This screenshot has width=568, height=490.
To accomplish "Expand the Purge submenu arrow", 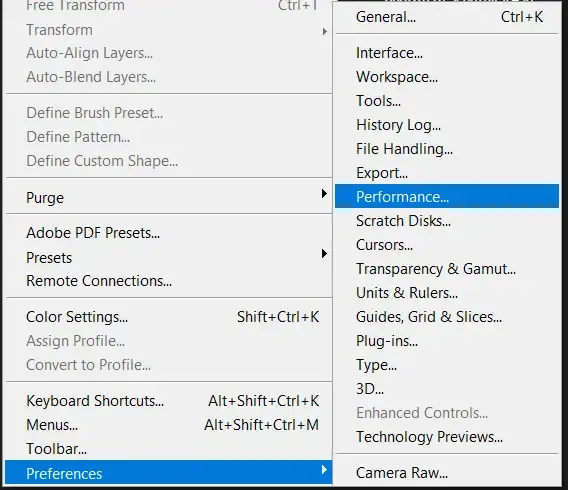I will coord(324,194).
